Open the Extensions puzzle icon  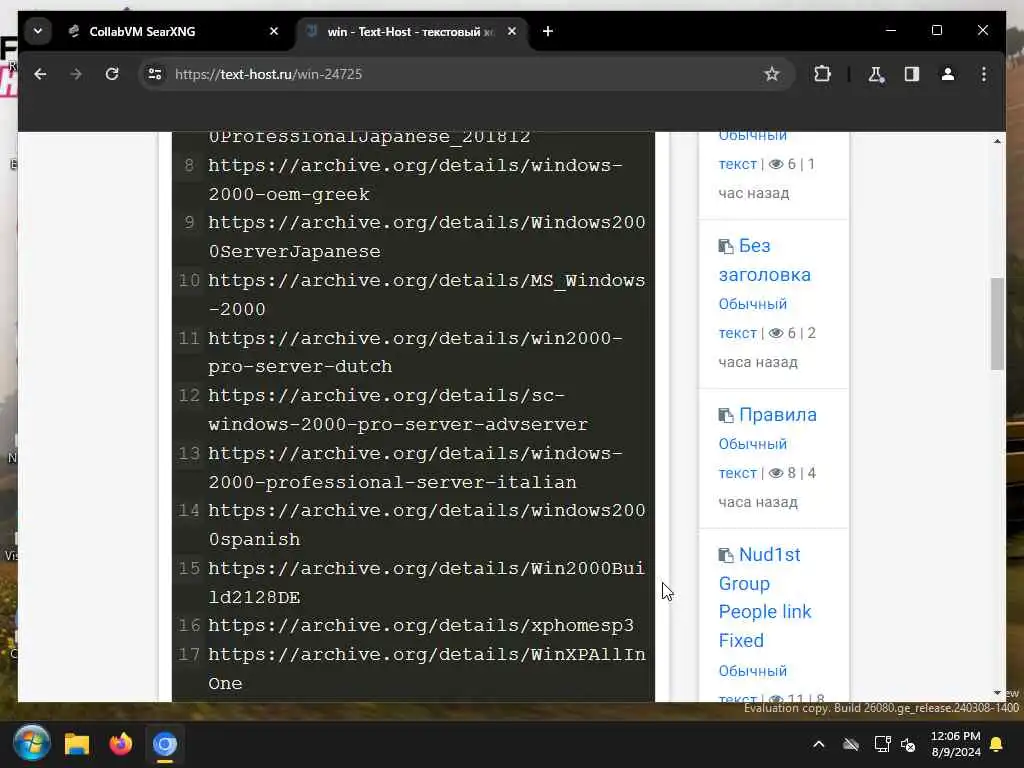click(822, 74)
